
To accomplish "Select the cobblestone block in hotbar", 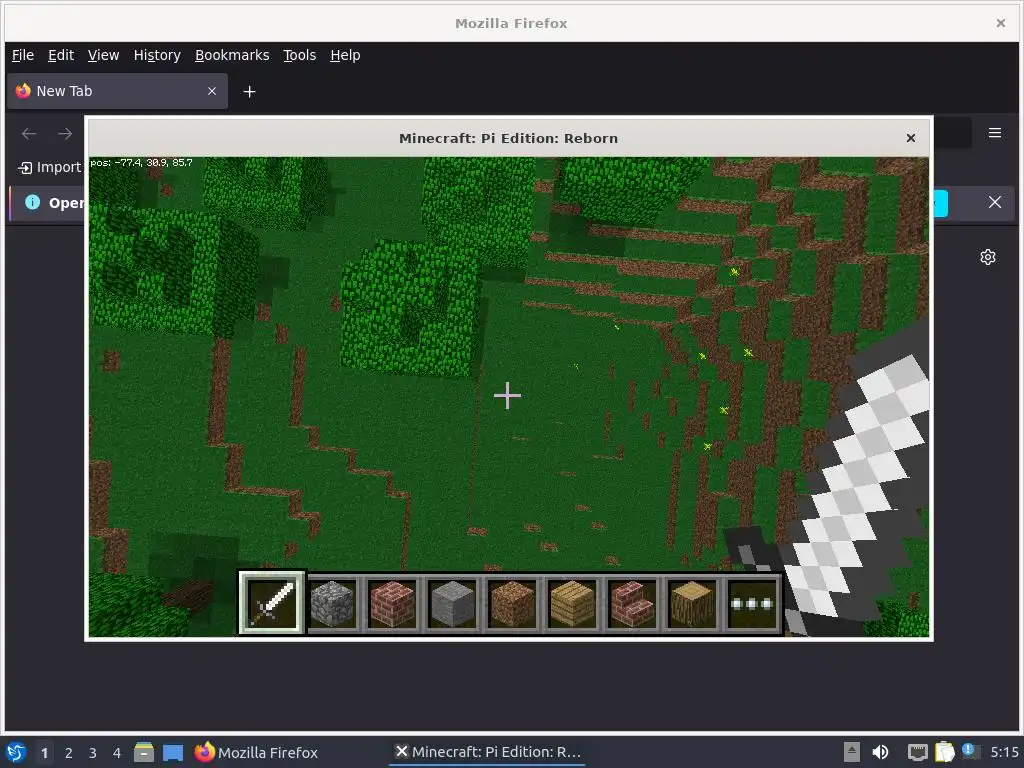I will pos(332,603).
